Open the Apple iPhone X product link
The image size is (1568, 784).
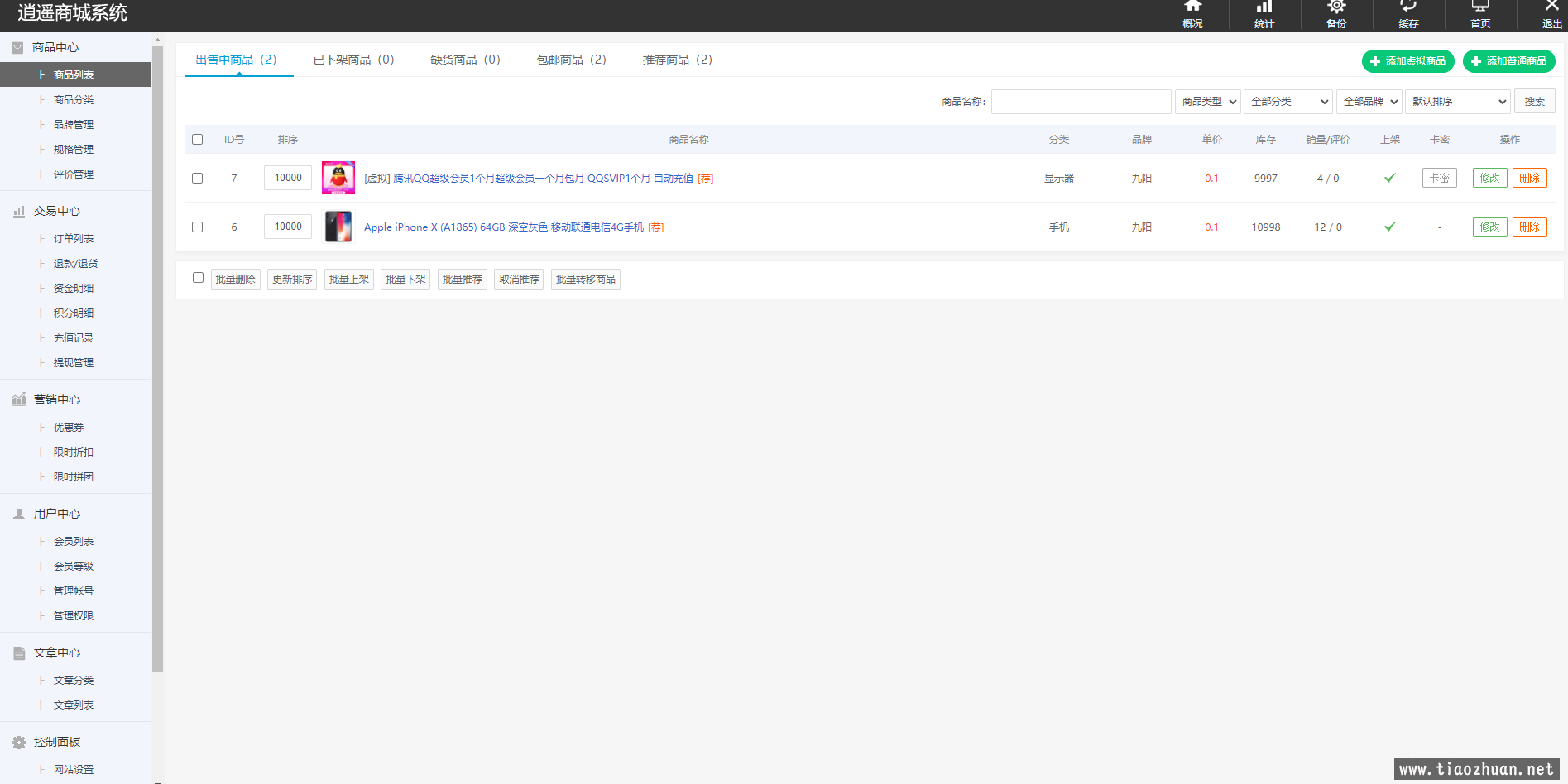coord(504,227)
